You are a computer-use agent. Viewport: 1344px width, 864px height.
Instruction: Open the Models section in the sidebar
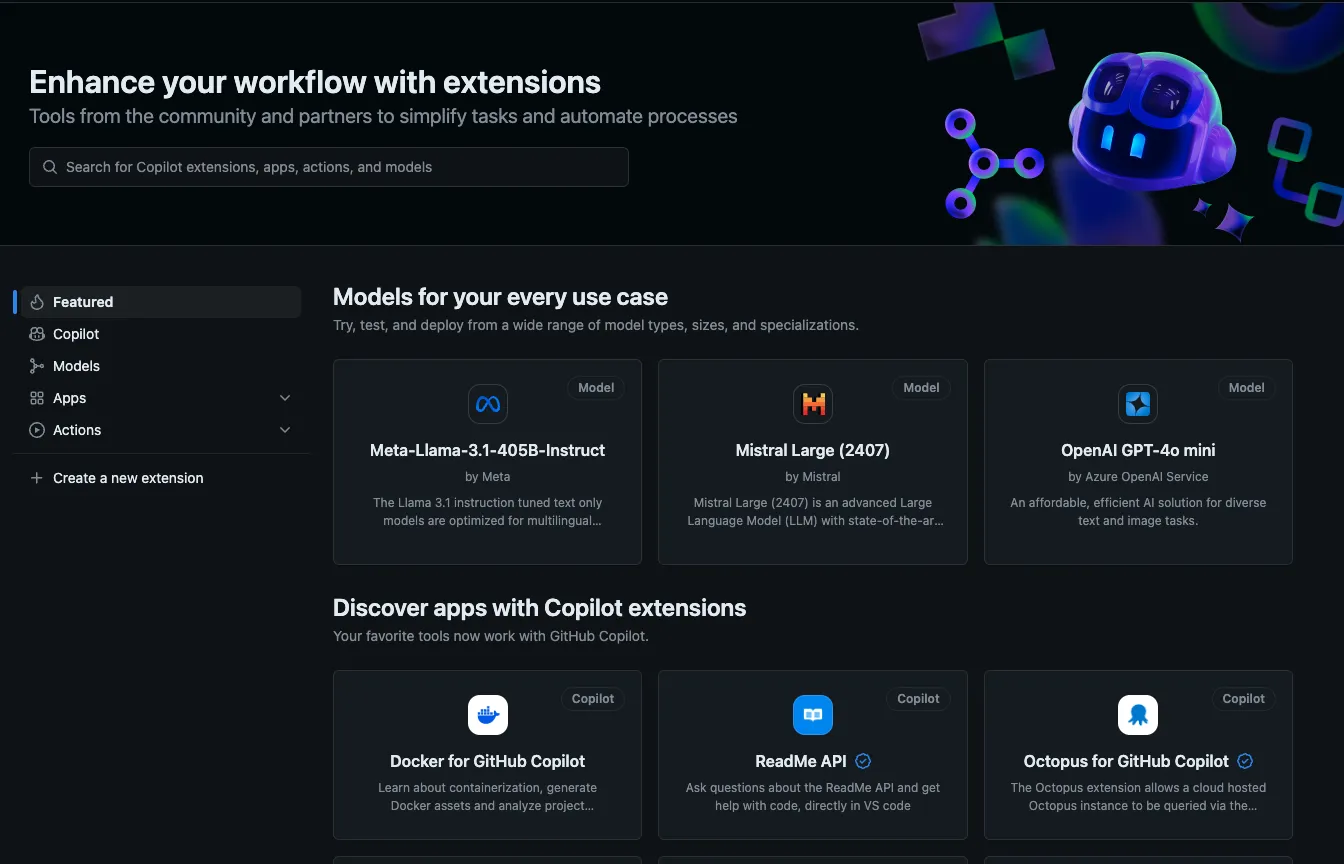pos(76,365)
